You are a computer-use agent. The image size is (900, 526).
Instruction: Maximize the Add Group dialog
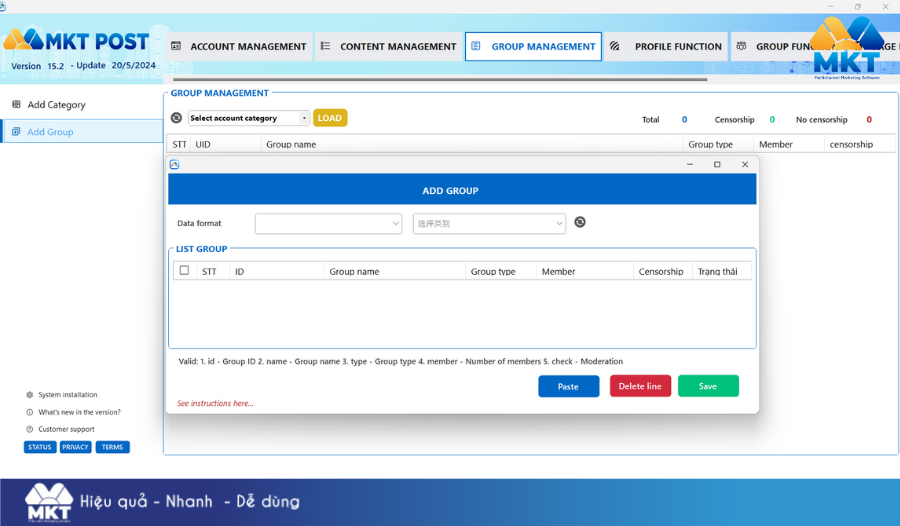[717, 164]
